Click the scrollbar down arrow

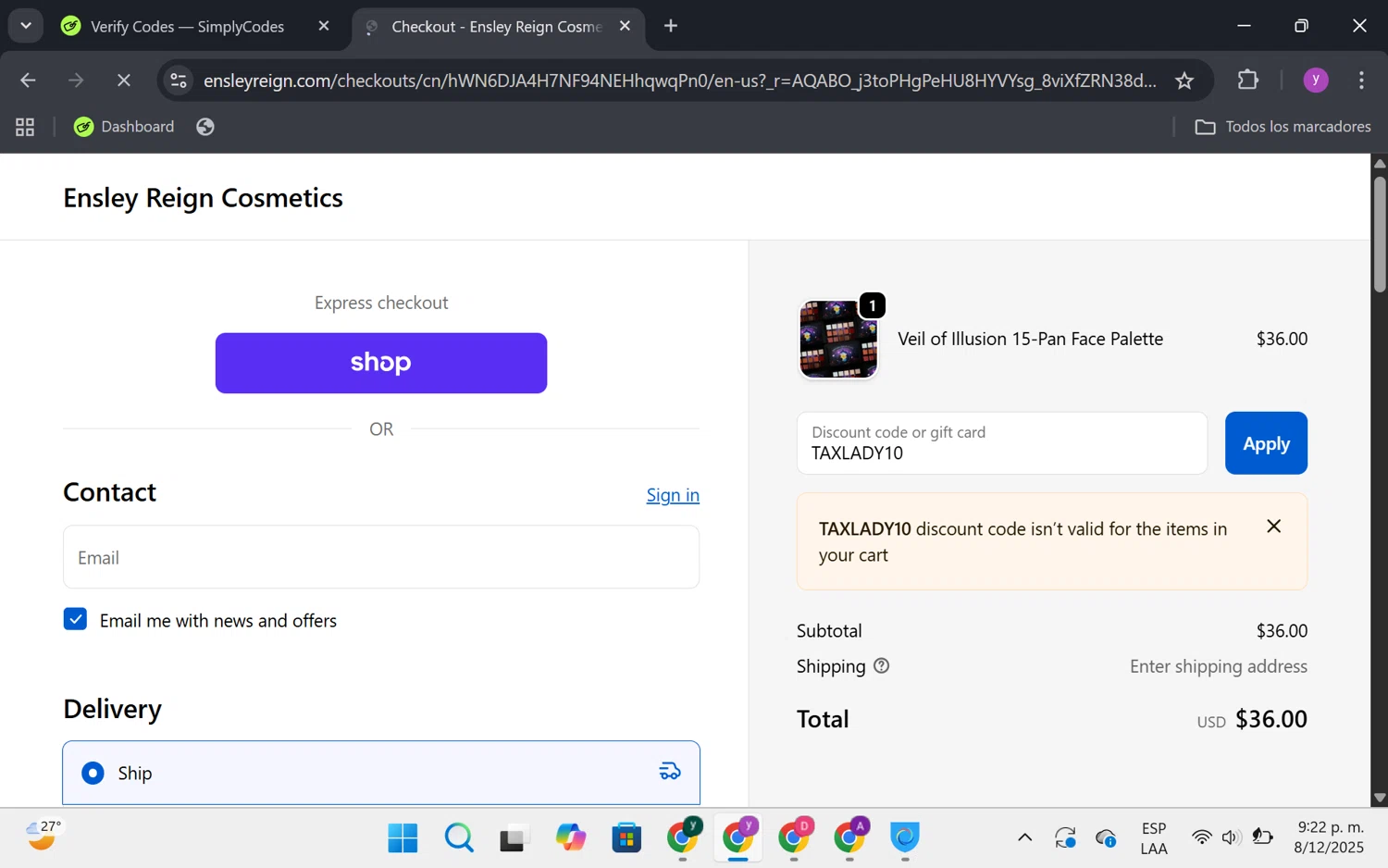1380,798
